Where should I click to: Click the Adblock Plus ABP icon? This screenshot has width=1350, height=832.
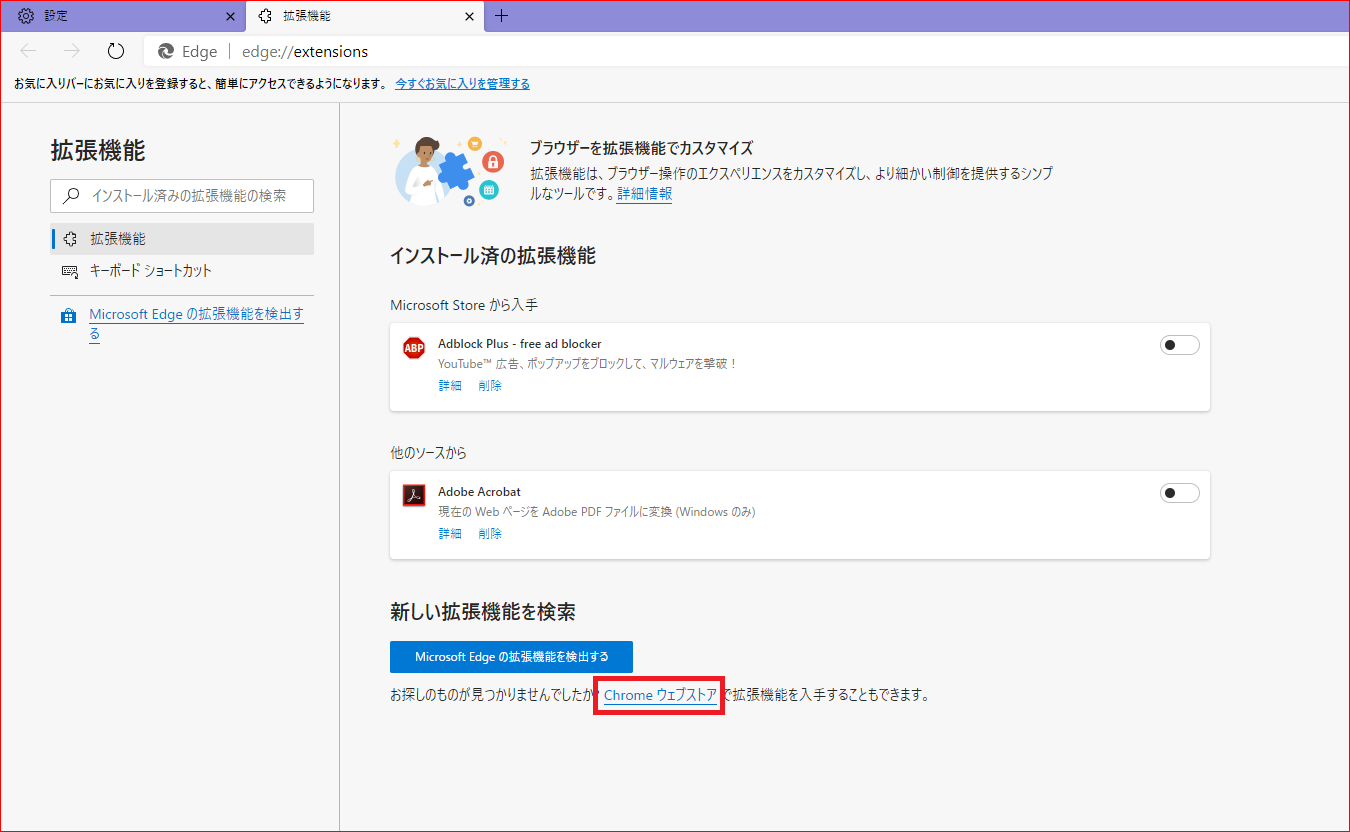[x=414, y=348]
